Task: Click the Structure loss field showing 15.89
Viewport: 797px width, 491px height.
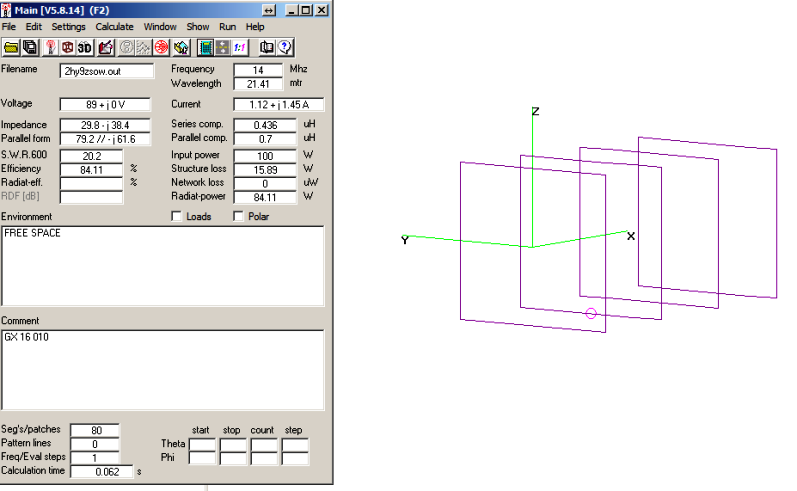Action: coord(265,170)
